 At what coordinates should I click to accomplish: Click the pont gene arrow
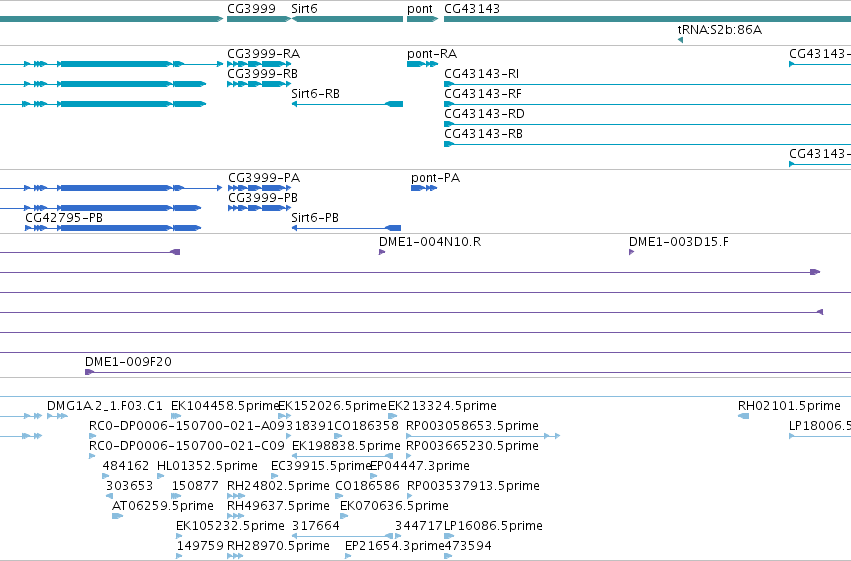[x=422, y=19]
